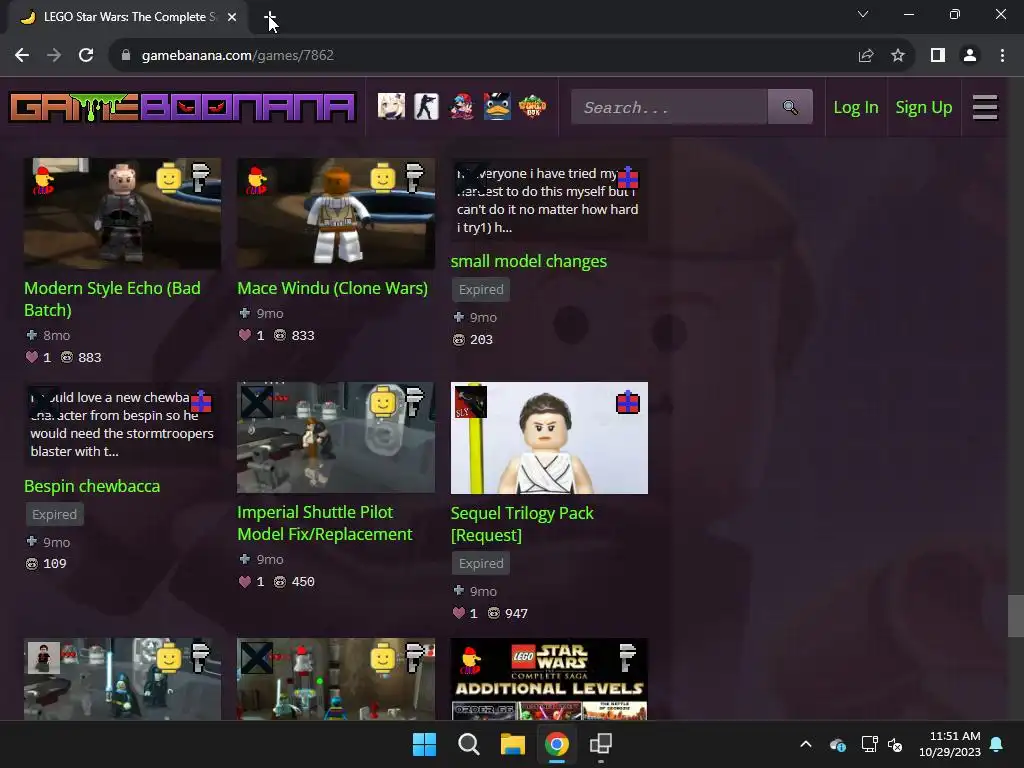
Task: Click the wrench mod icon on Modern Style Echo
Action: point(200,178)
